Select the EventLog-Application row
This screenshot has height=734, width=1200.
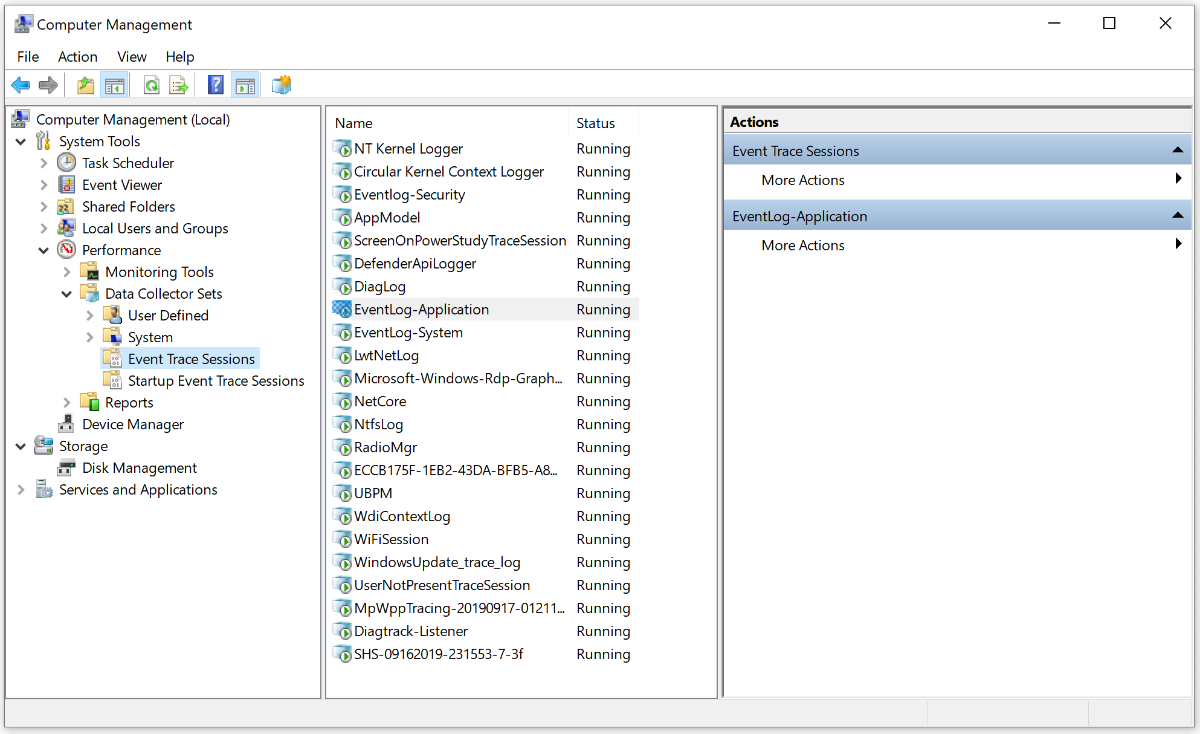pos(484,309)
